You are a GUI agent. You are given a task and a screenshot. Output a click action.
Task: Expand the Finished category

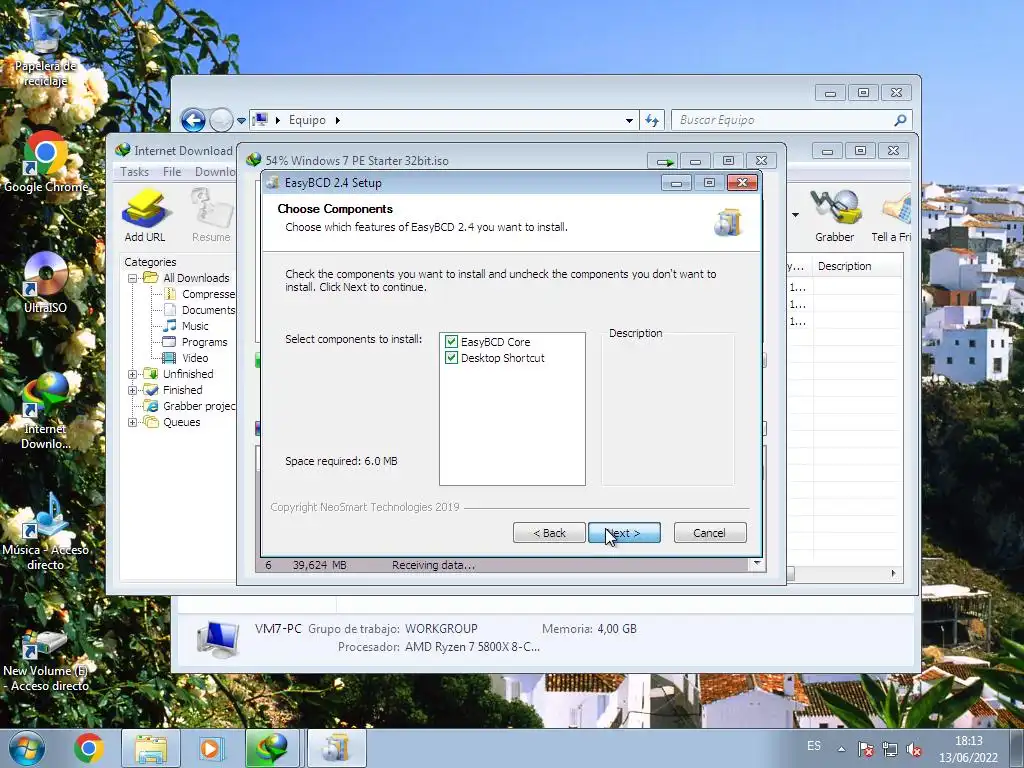click(x=133, y=390)
